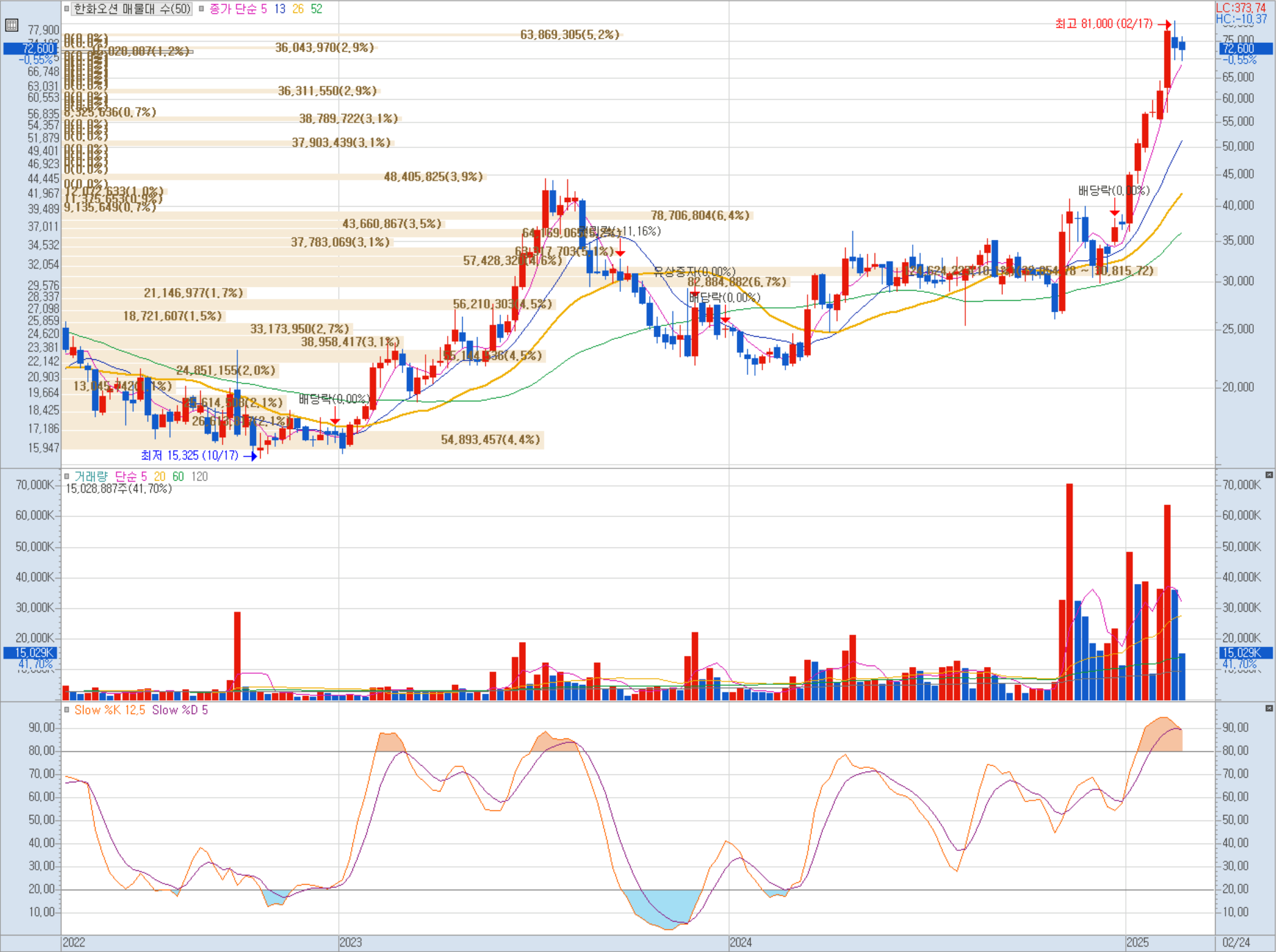The height and width of the screenshot is (952, 1276).
Task: Click the Slow stochastic panel's corner icon
Action: pos(1269,708)
